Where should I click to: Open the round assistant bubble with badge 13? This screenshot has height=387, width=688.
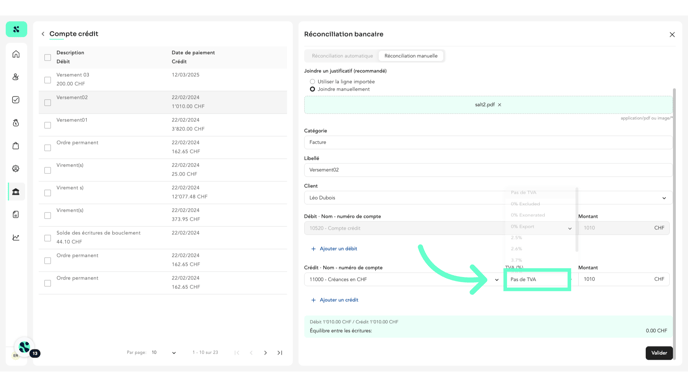coord(25,348)
